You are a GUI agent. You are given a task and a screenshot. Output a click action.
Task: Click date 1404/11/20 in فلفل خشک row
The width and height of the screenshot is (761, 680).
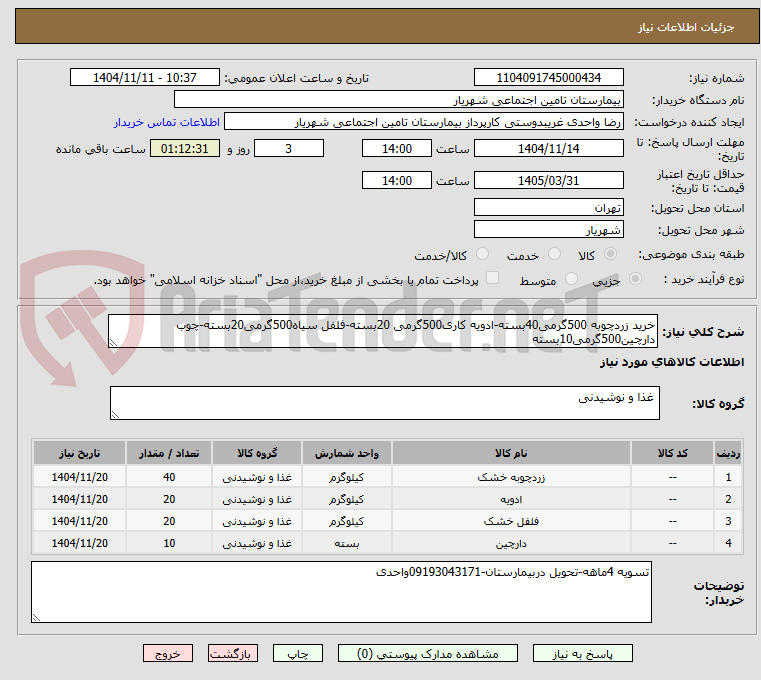(x=80, y=521)
